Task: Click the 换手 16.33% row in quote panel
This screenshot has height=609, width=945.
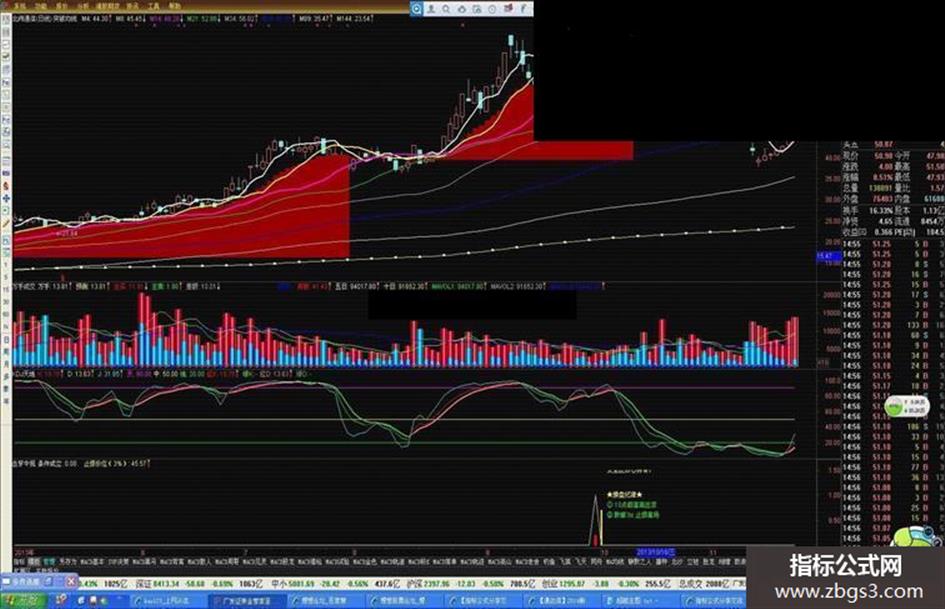Action: click(x=868, y=210)
